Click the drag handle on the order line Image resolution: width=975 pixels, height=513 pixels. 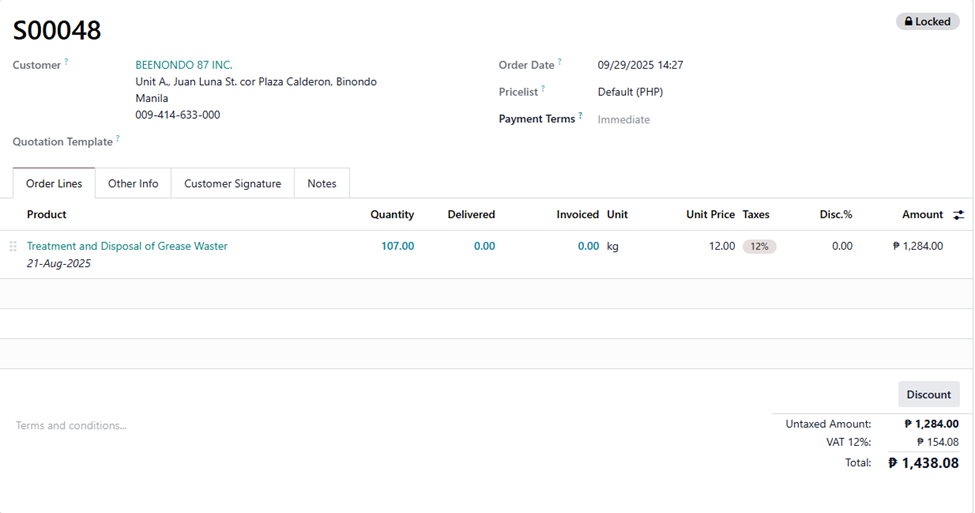pos(13,246)
